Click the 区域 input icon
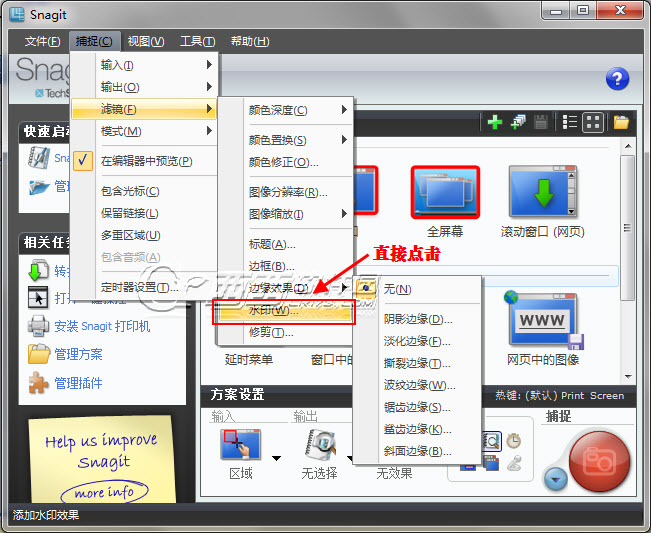 (x=241, y=445)
